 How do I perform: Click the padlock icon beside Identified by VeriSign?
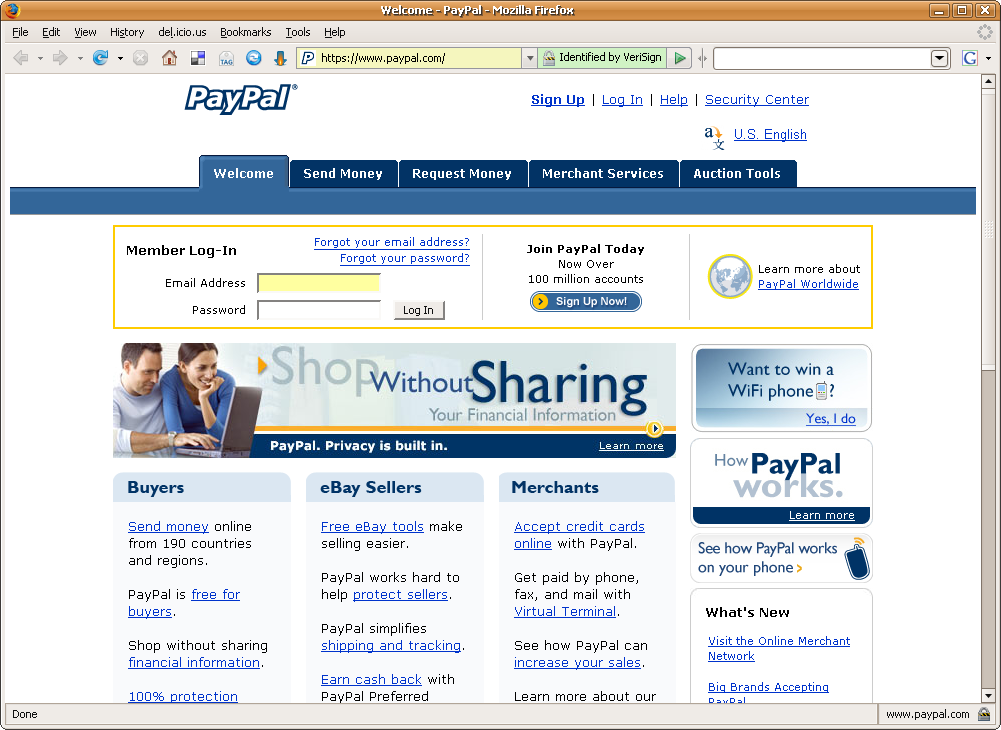click(x=548, y=58)
